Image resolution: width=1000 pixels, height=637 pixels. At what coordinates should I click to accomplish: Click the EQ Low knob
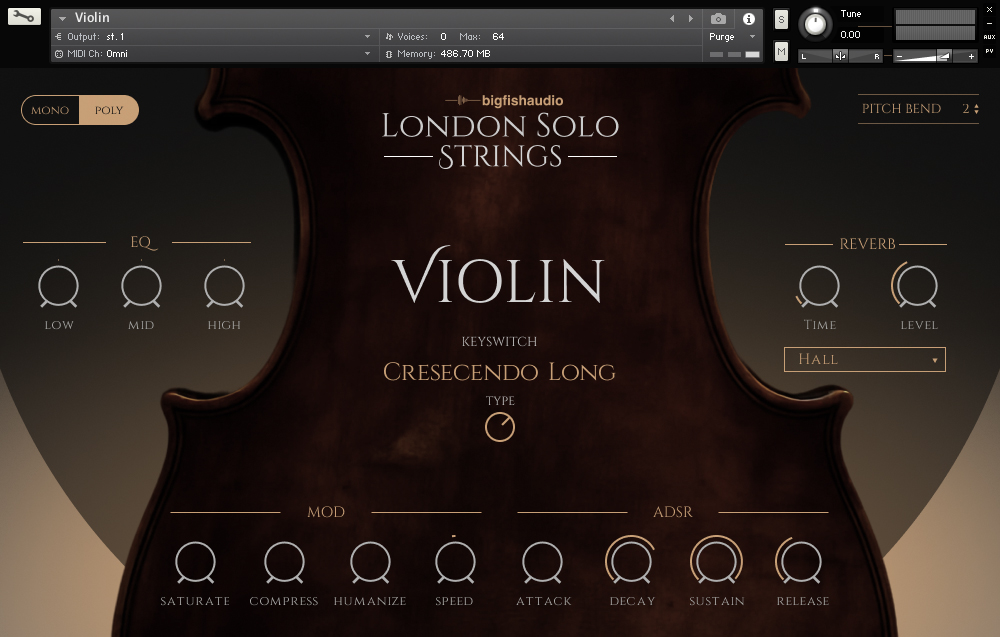[x=59, y=287]
